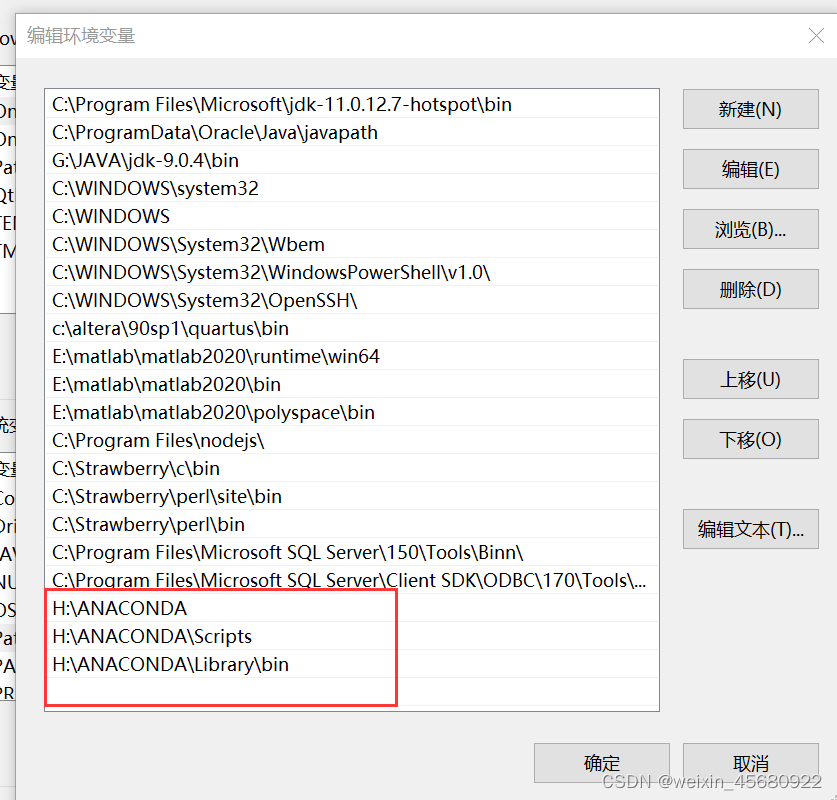The height and width of the screenshot is (800, 837).
Task: Click the 删除(D) delete button
Action: pyautogui.click(x=751, y=289)
